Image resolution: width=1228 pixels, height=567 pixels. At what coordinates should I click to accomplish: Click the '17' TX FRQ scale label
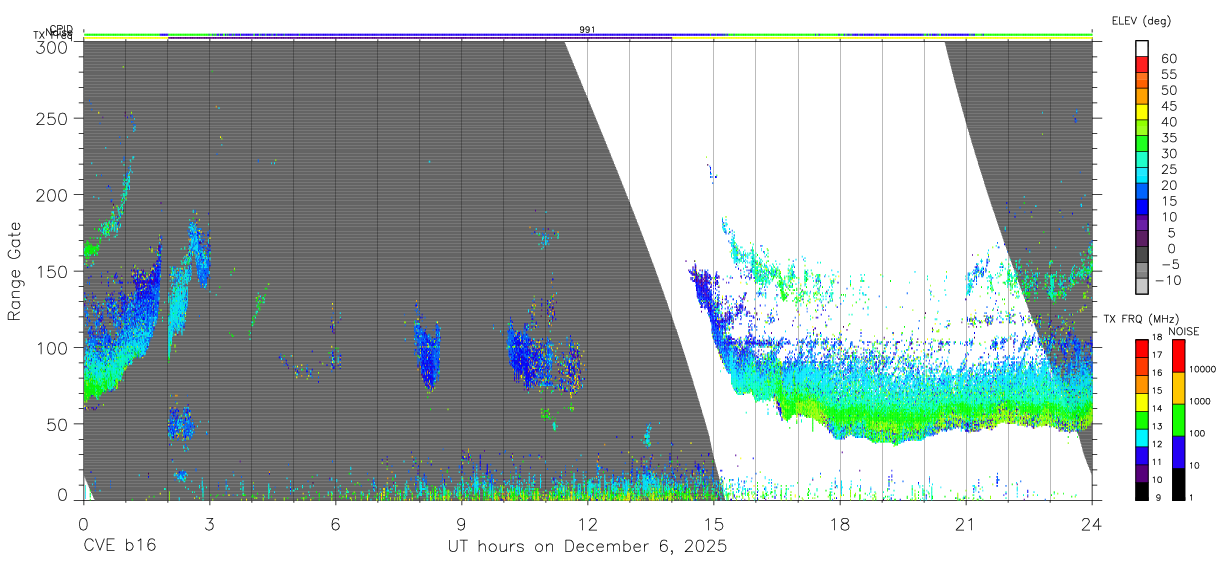(1157, 355)
